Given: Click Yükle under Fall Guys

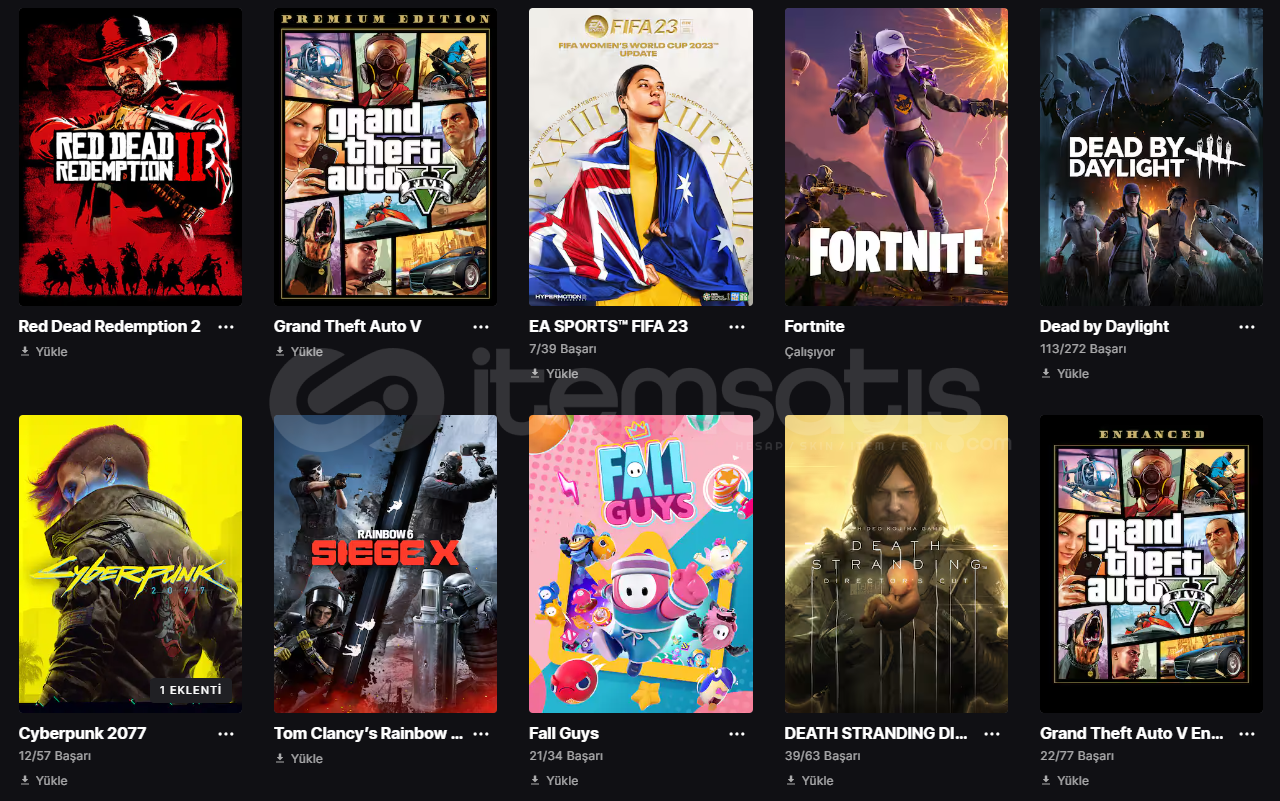Looking at the screenshot, I should point(554,781).
